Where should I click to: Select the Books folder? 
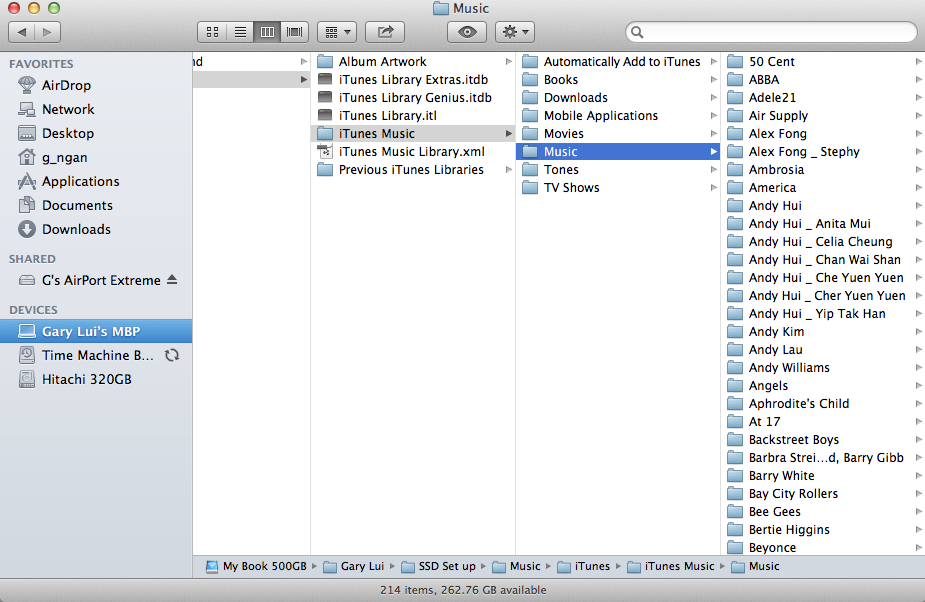point(618,80)
